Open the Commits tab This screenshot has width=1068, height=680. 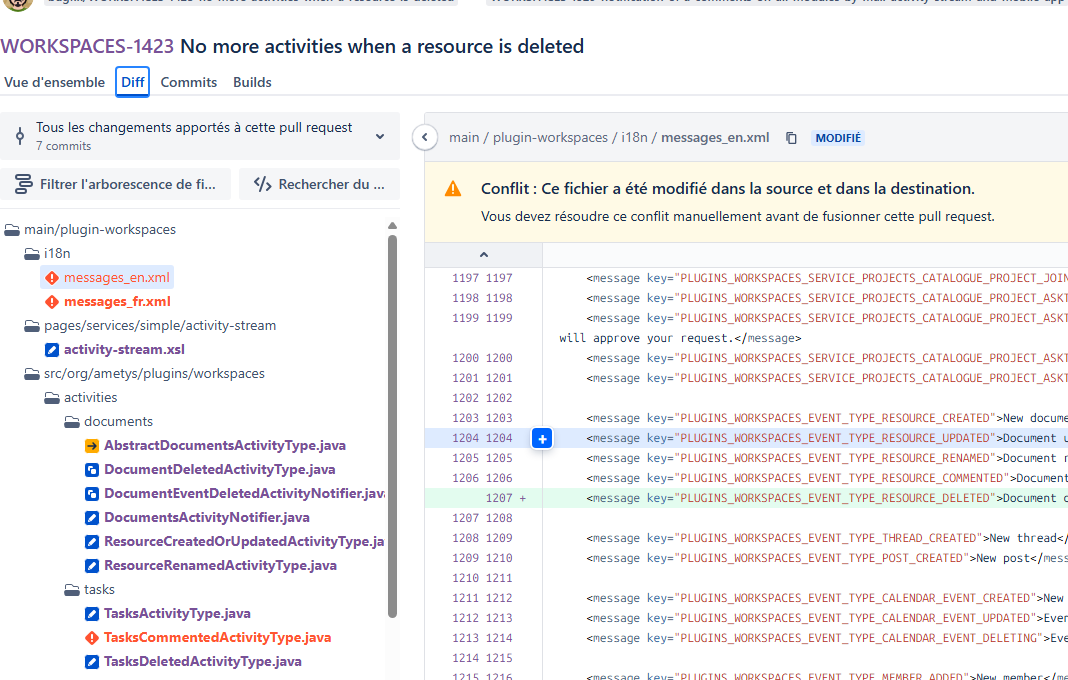pos(188,82)
